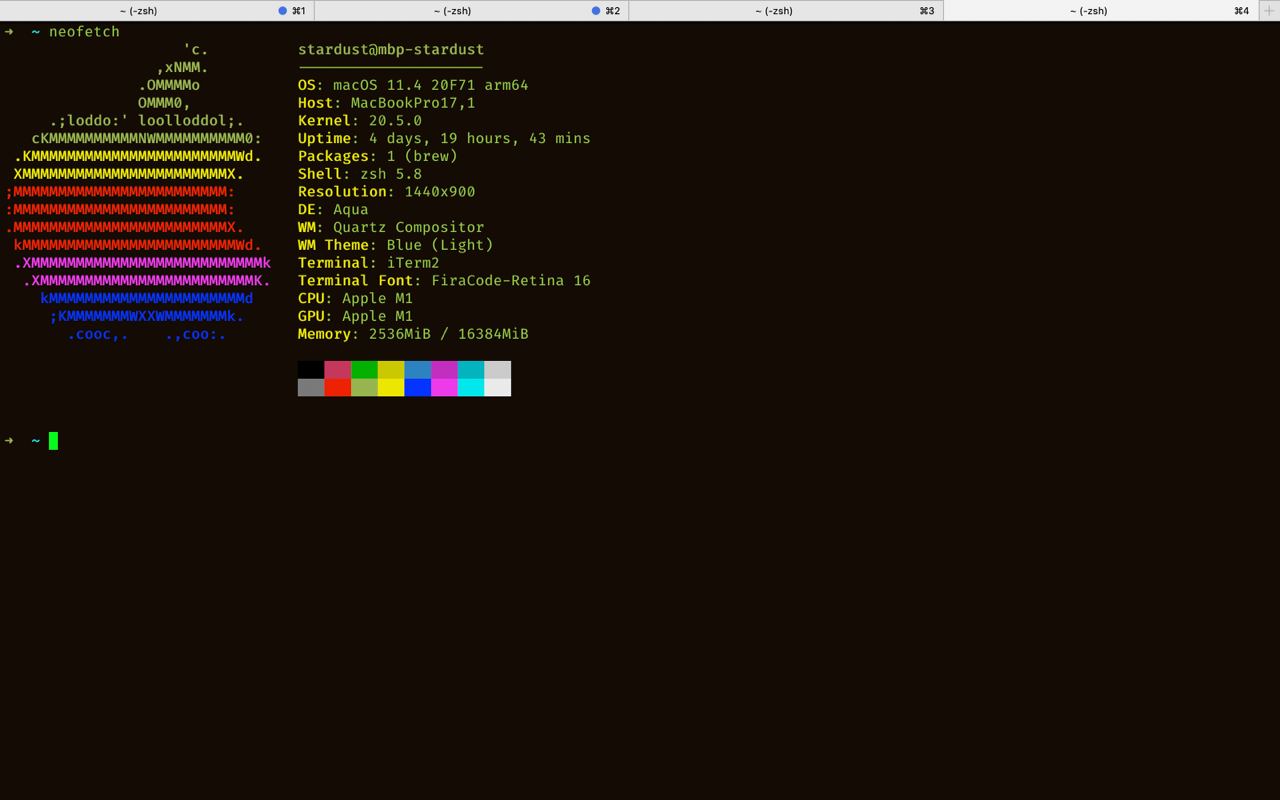Click the white block ending the lower palette row
The width and height of the screenshot is (1280, 800).
point(497,388)
